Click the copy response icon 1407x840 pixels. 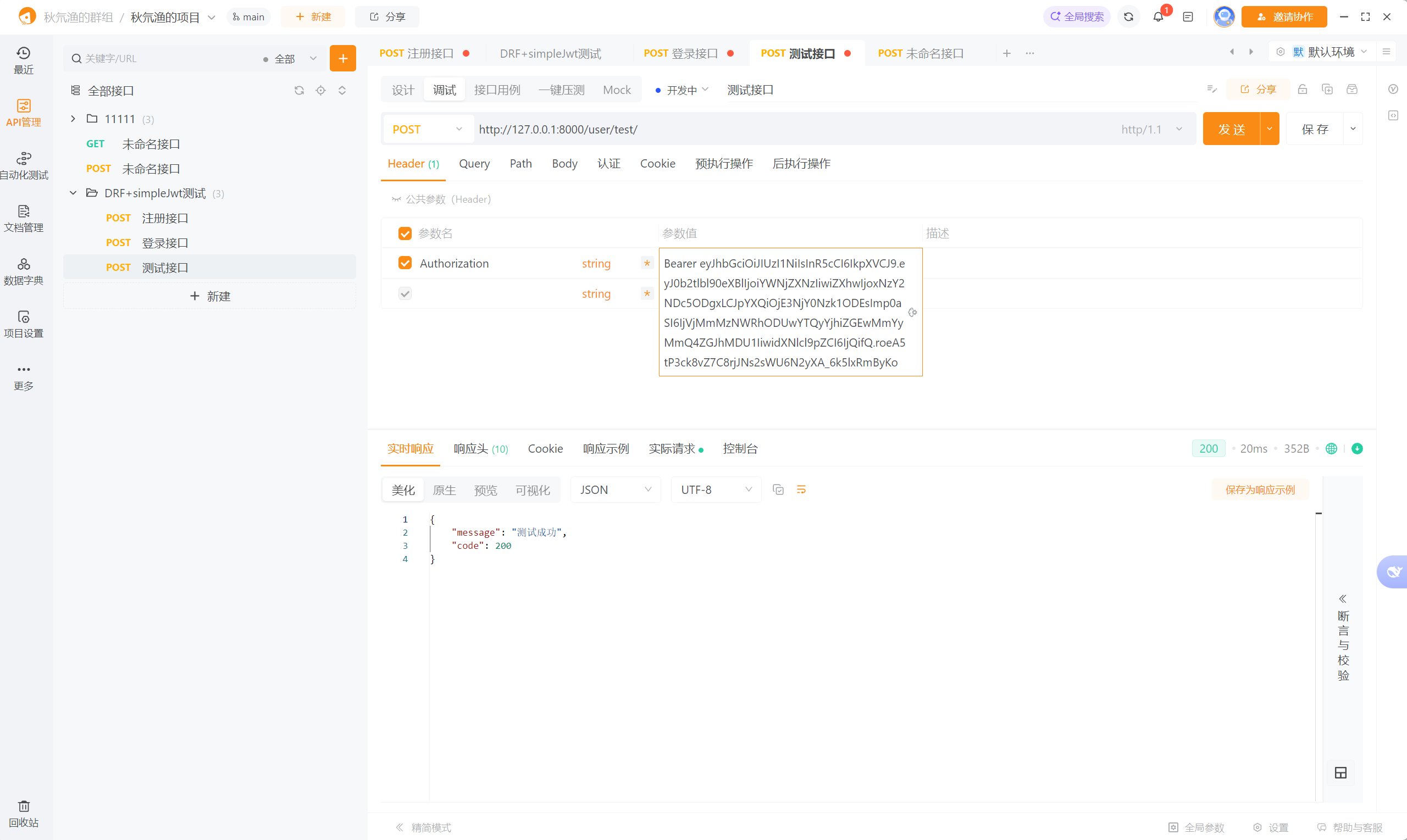(x=778, y=489)
